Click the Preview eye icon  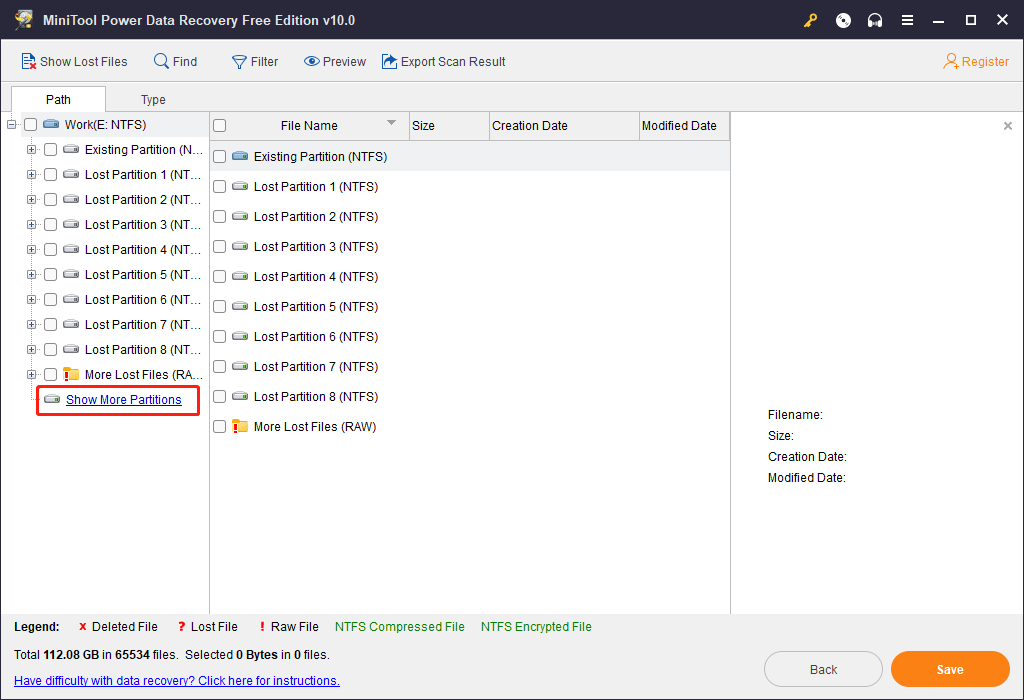point(312,62)
